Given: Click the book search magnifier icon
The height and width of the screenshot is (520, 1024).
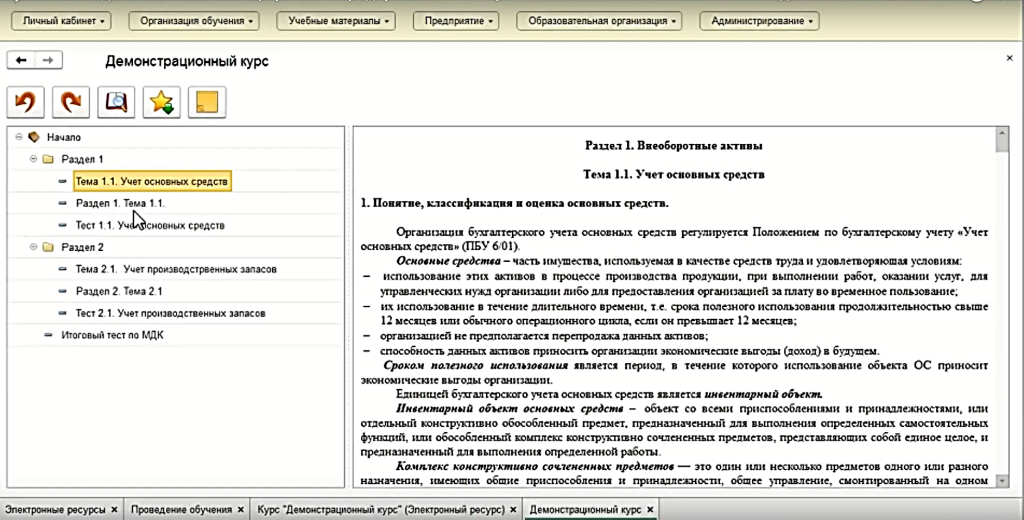Looking at the screenshot, I should point(116,102).
